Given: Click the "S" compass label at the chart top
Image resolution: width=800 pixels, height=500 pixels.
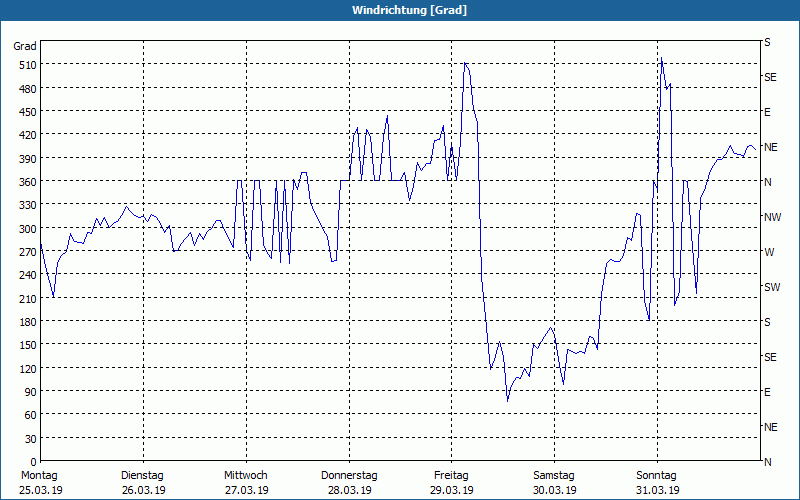Looking at the screenshot, I should 767,42.
